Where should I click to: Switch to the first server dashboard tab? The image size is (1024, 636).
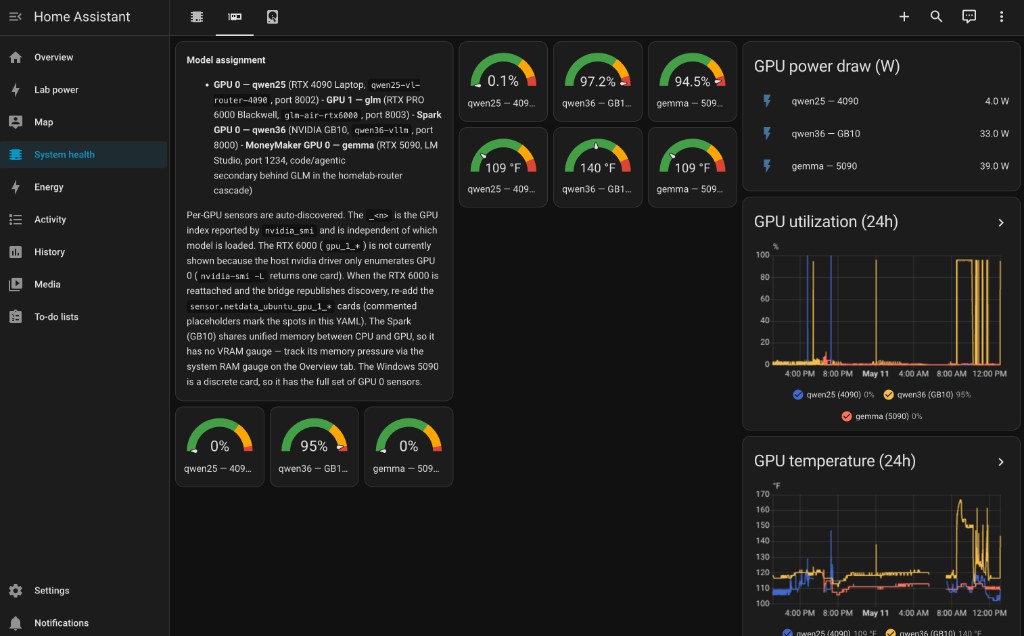197,17
